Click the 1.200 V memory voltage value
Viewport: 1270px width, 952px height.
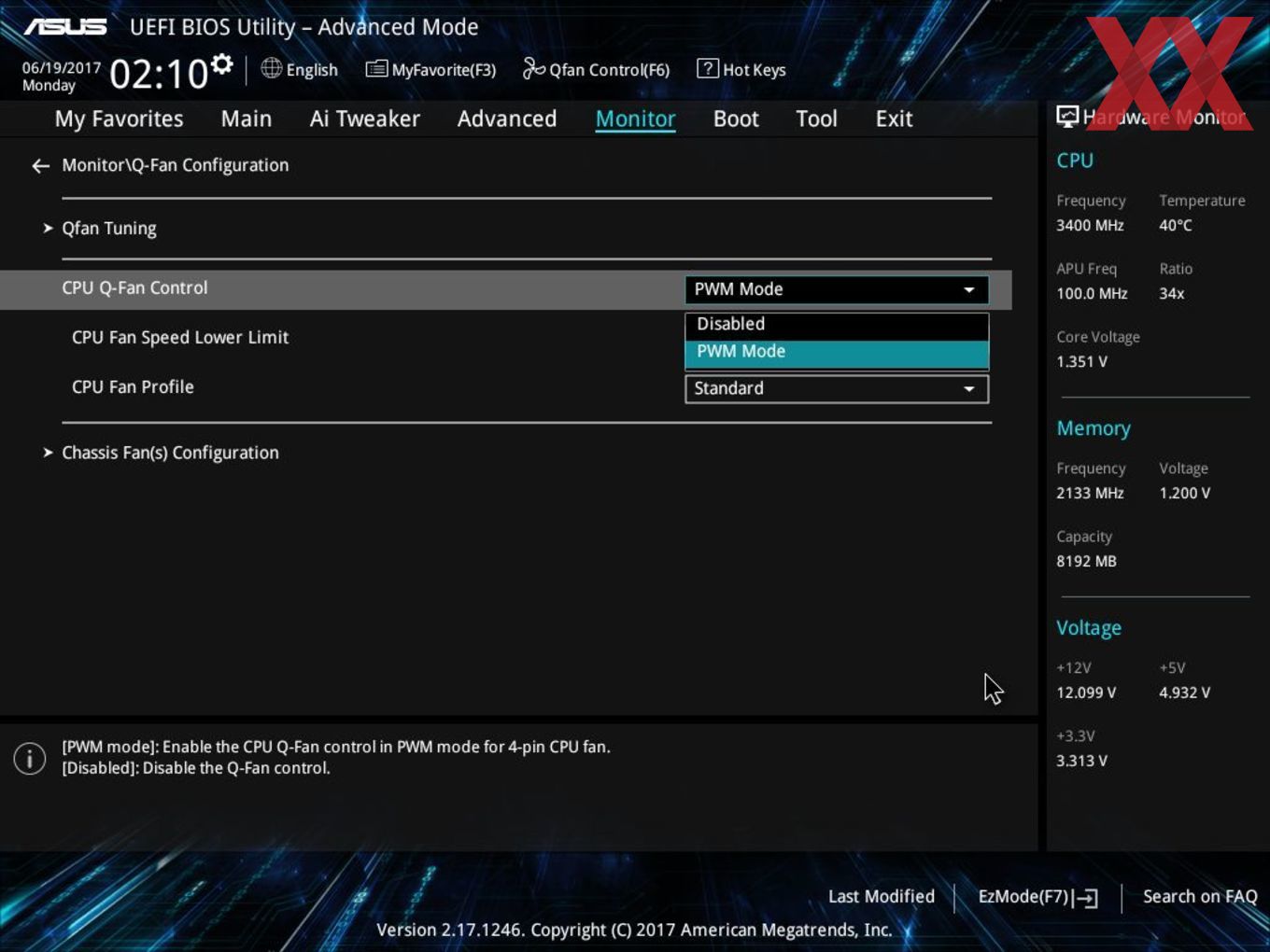coord(1184,494)
